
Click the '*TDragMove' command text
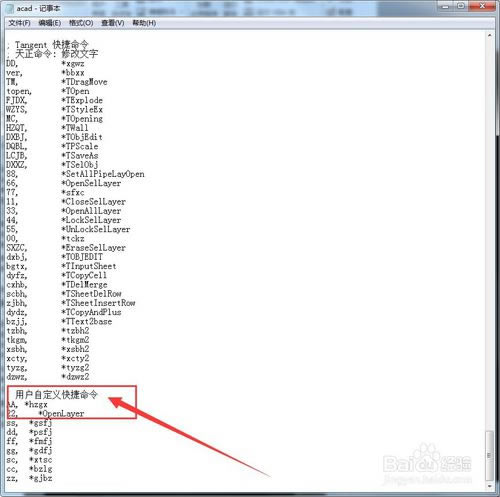pos(84,82)
